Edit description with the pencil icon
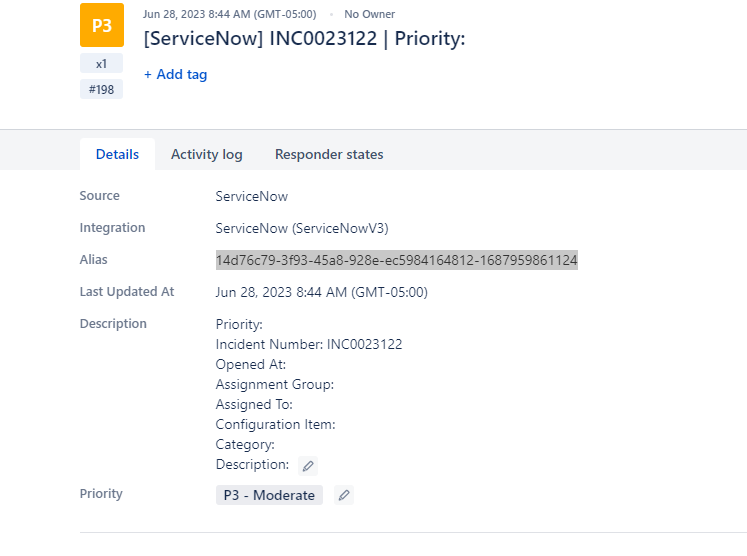The width and height of the screenshot is (747, 556). tap(308, 465)
